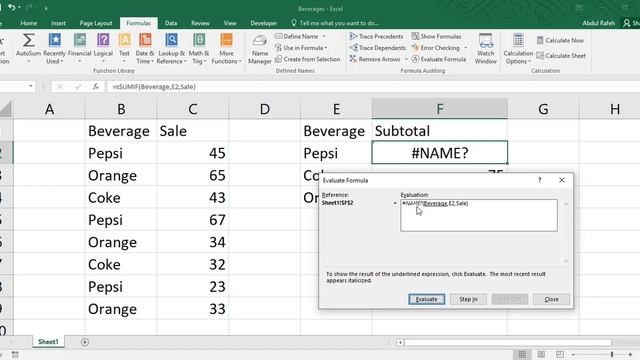The width and height of the screenshot is (640, 360).
Task: Open Watch Window
Action: pos(485,49)
